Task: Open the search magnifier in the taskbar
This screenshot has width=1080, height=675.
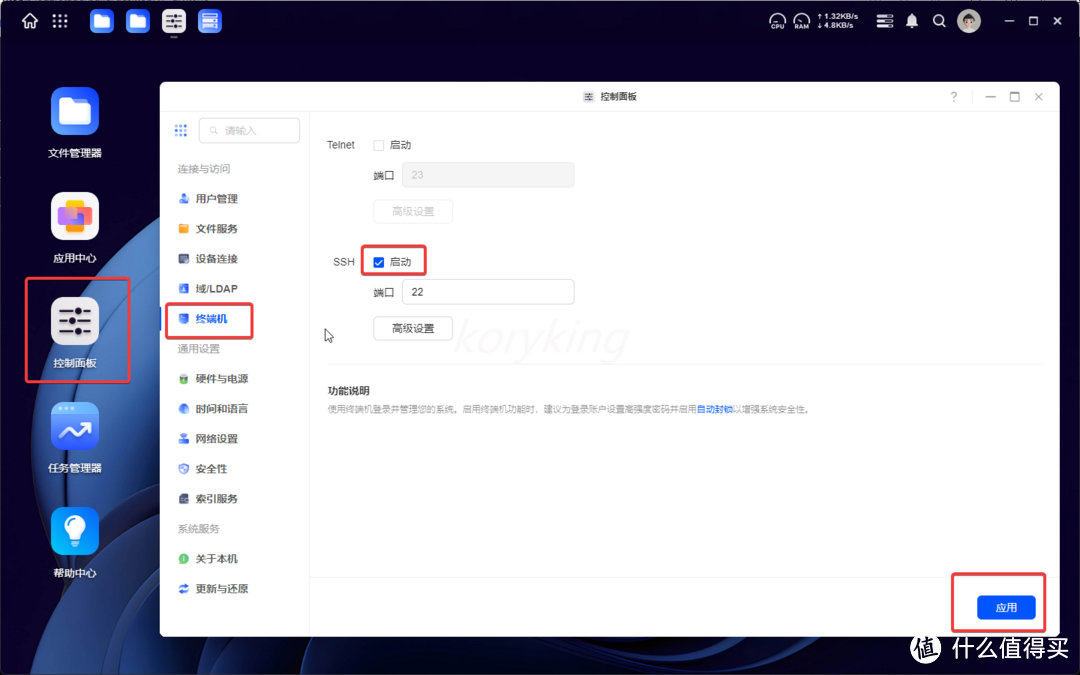Action: 939,20
